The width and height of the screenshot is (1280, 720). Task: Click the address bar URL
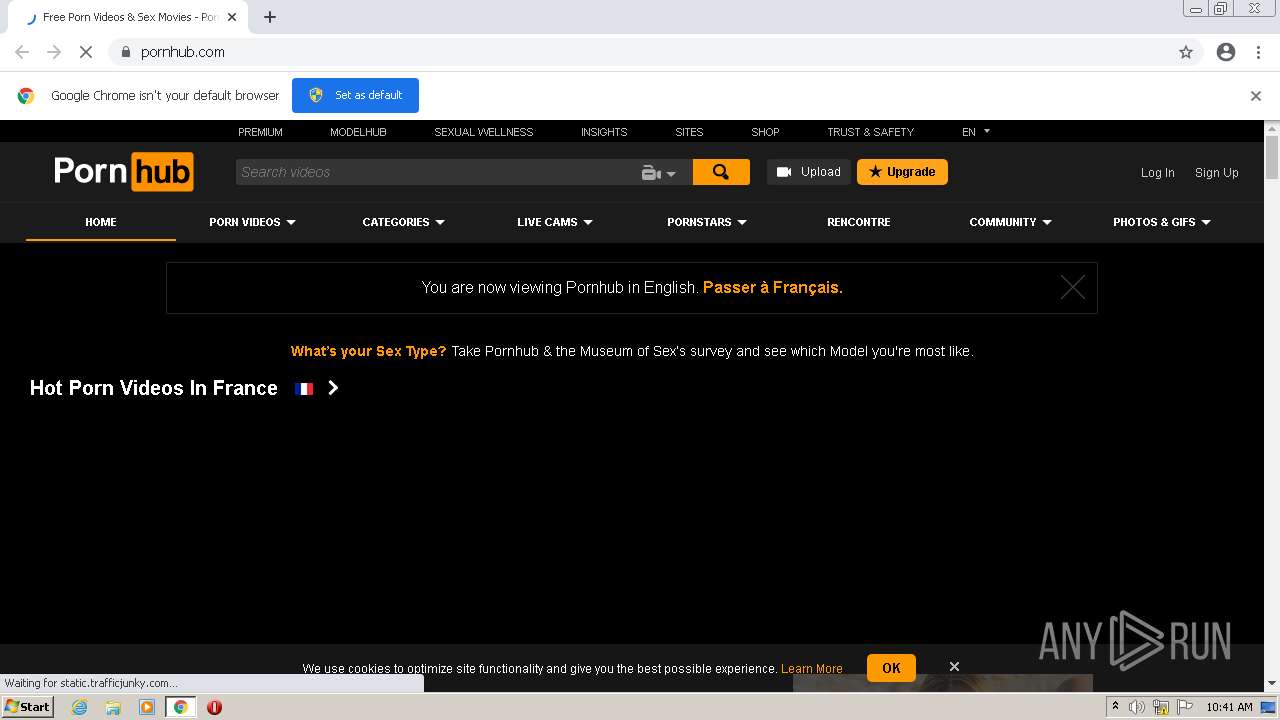183,52
